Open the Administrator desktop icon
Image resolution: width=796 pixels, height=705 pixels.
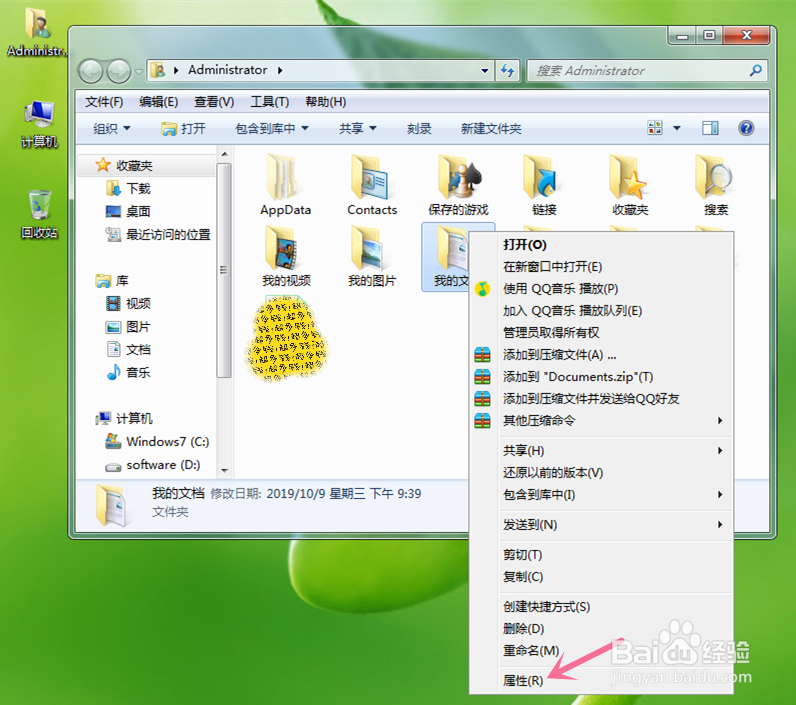(x=37, y=30)
